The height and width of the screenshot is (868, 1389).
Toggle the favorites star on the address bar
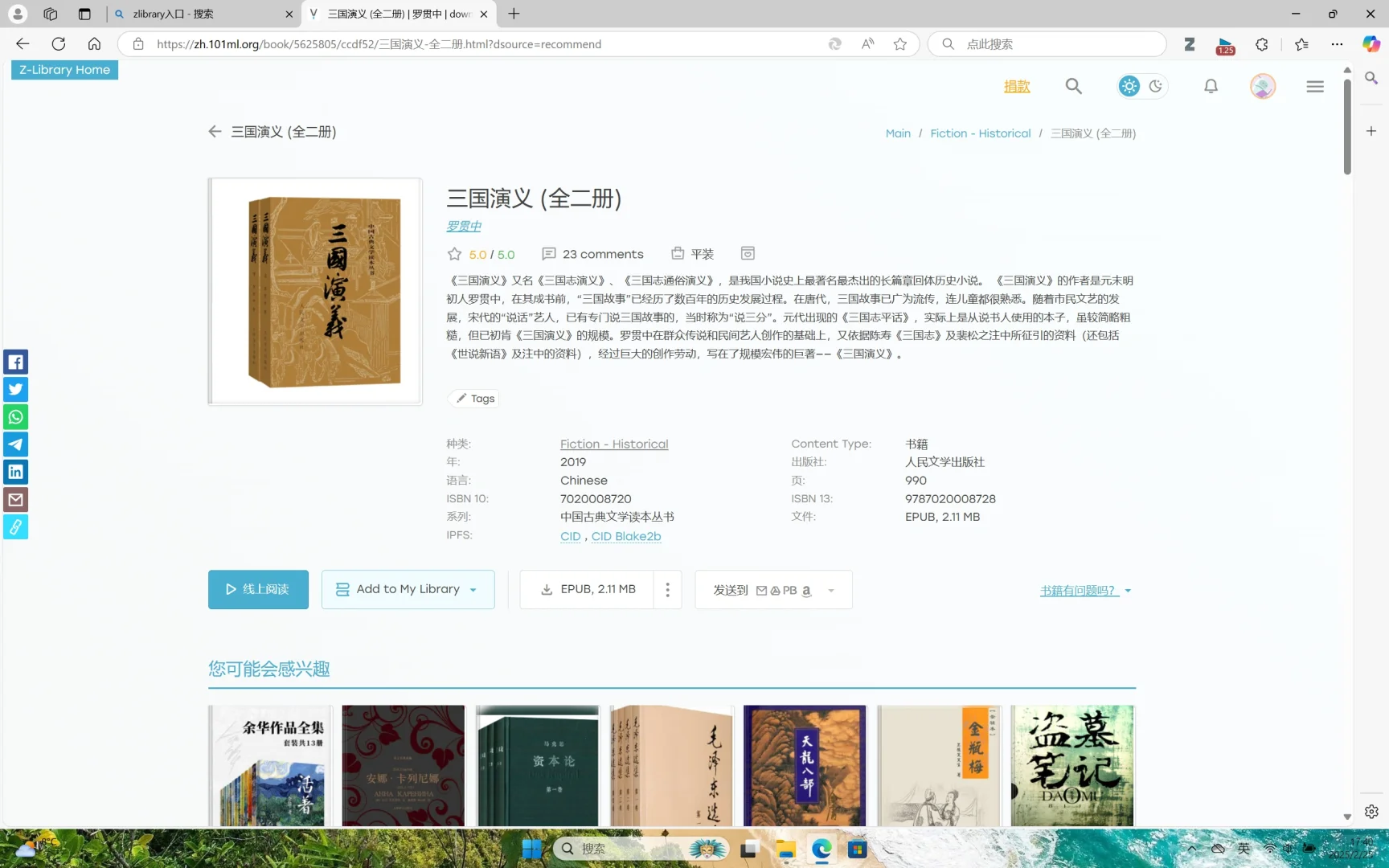(x=900, y=44)
